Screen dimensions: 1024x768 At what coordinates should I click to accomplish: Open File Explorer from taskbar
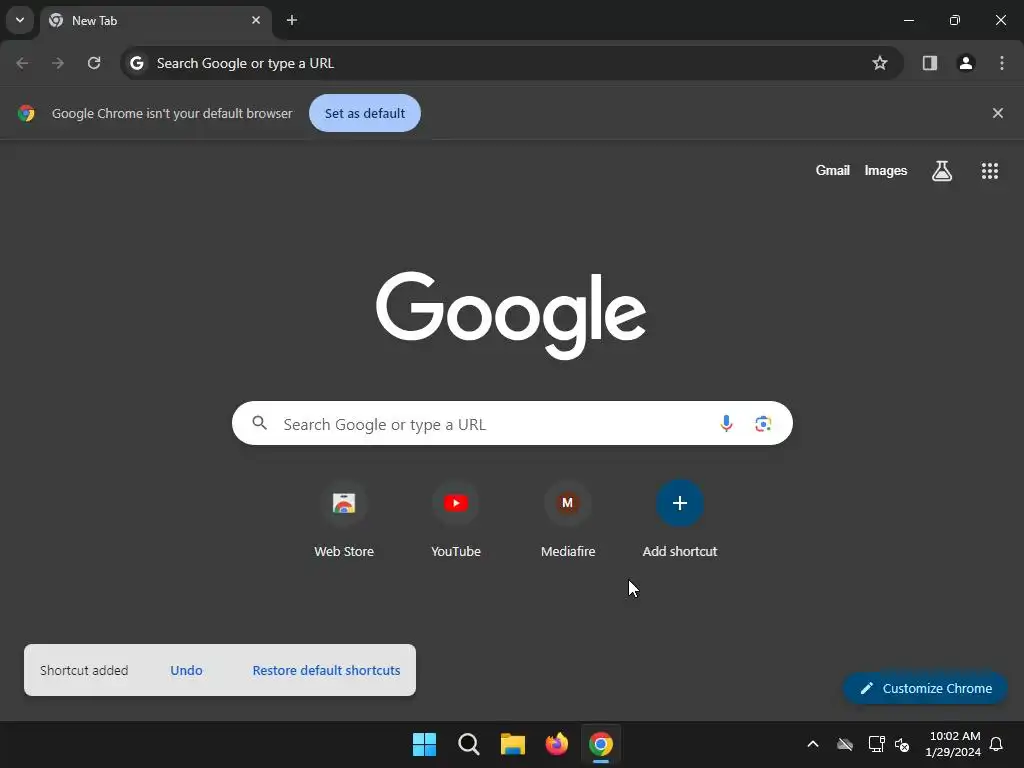pos(513,744)
